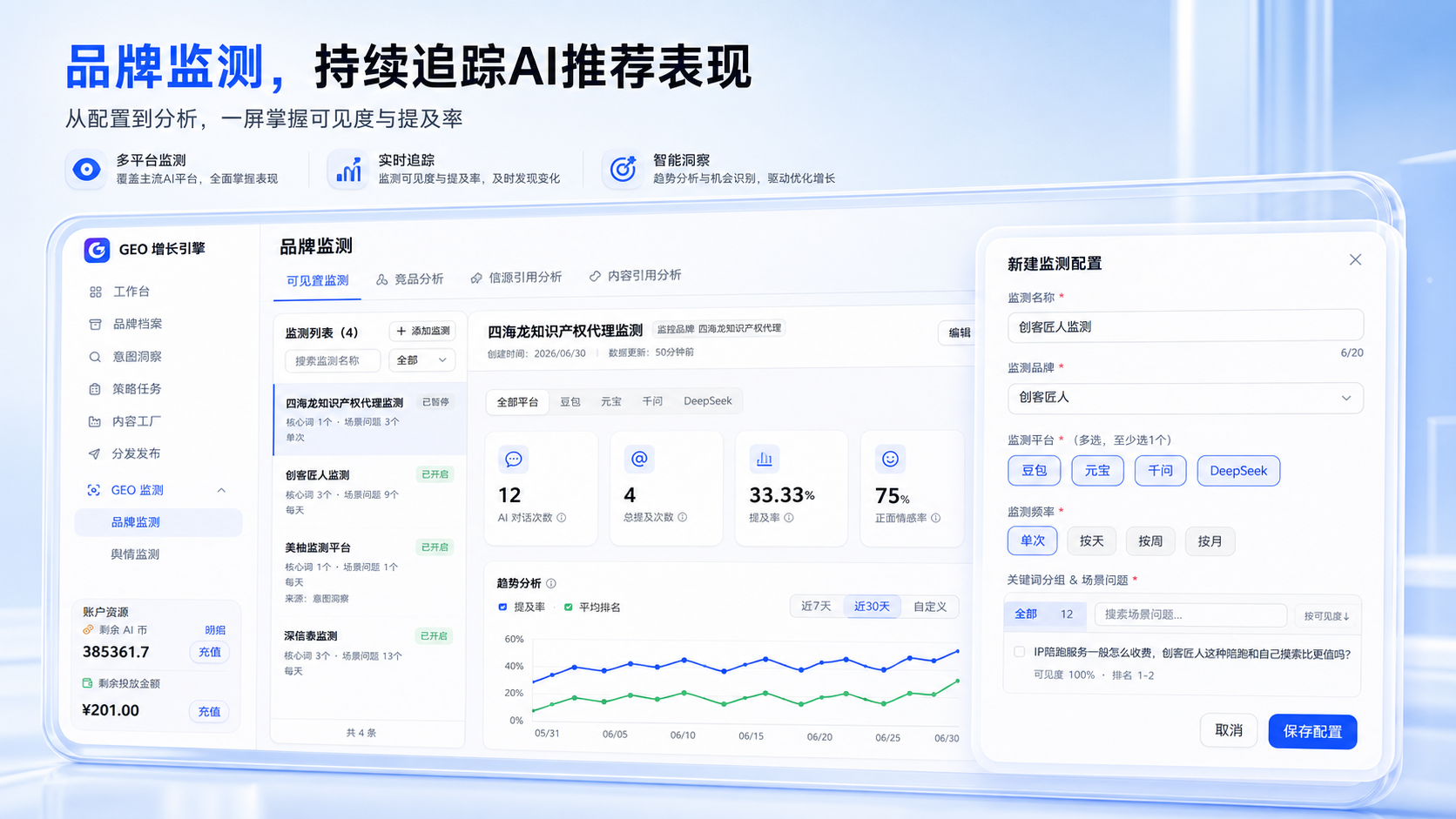The height and width of the screenshot is (819, 1456).
Task: Toggle the 提及率 legend checkbox
Action: [x=502, y=607]
